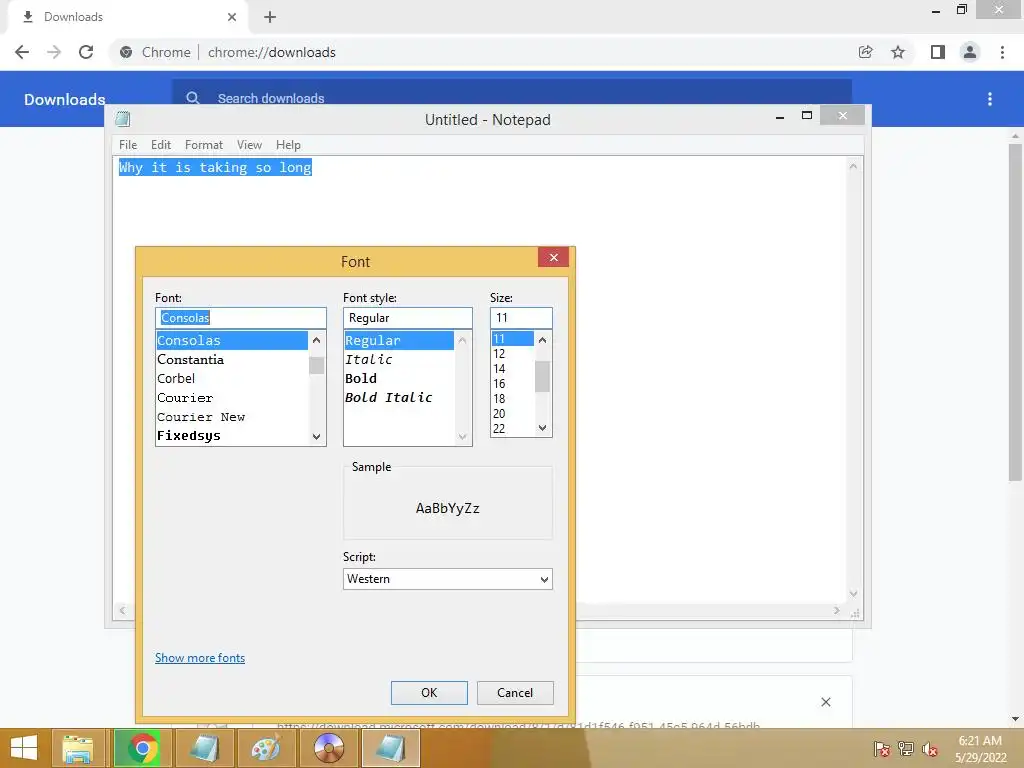Select active Notepad taskbar icon
1024x768 pixels.
pos(390,748)
